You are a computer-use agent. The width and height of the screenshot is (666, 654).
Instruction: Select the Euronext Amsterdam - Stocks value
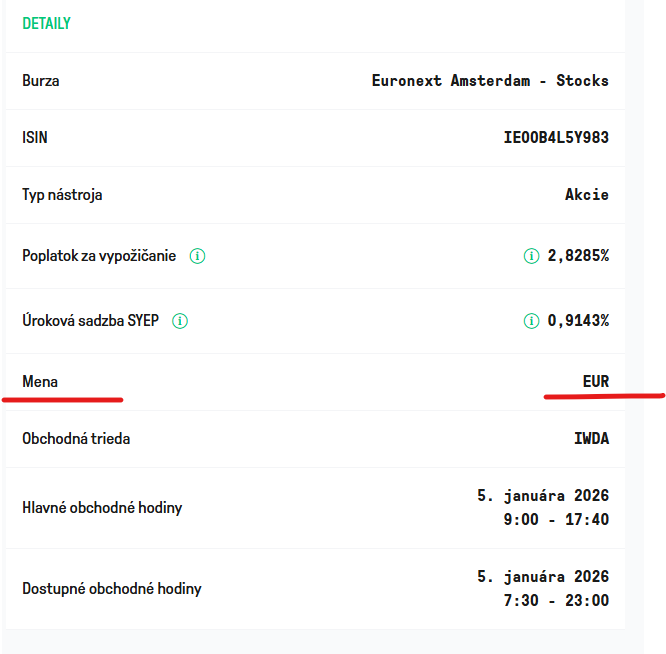(489, 81)
